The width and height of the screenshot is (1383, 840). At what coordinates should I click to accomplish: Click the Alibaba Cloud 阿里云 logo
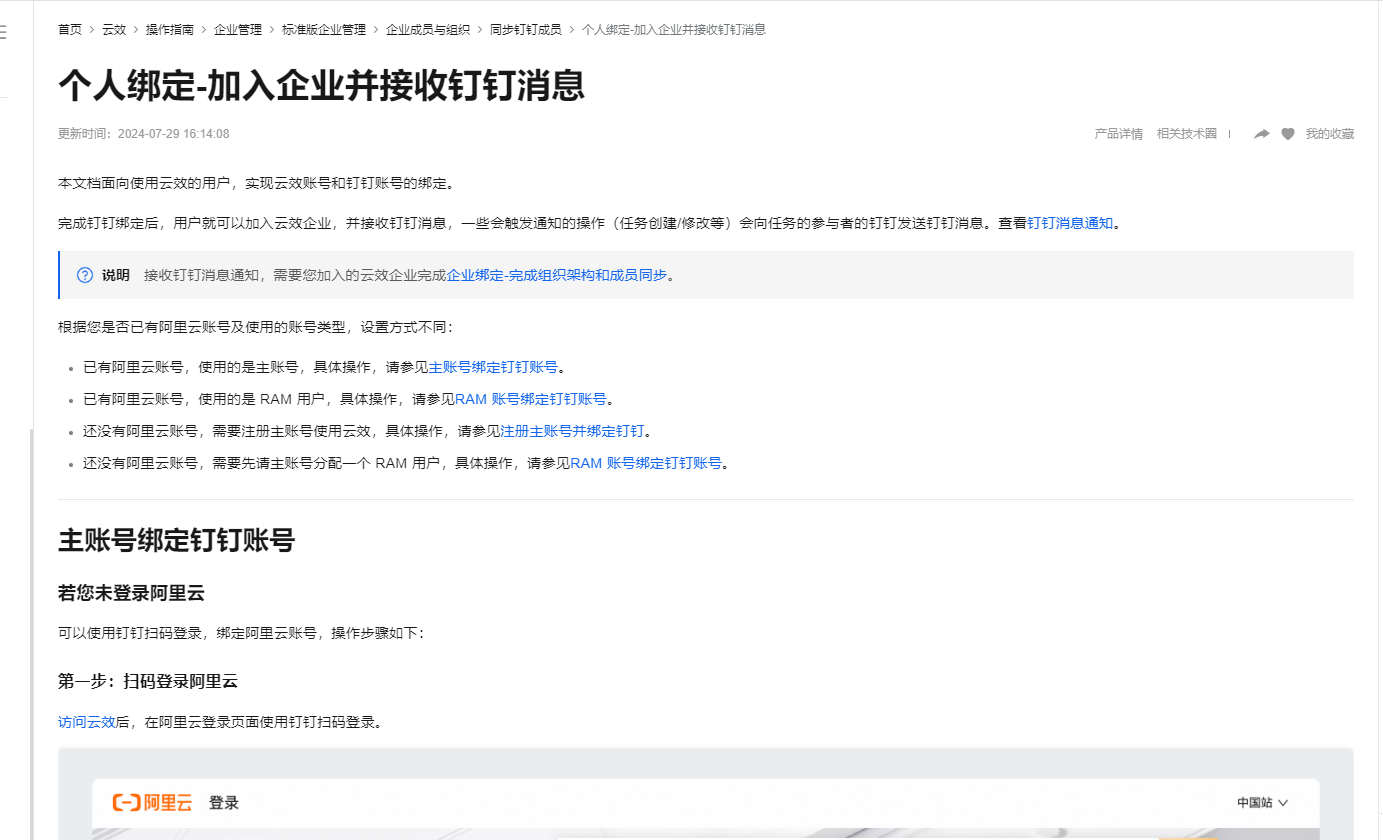click(x=152, y=802)
